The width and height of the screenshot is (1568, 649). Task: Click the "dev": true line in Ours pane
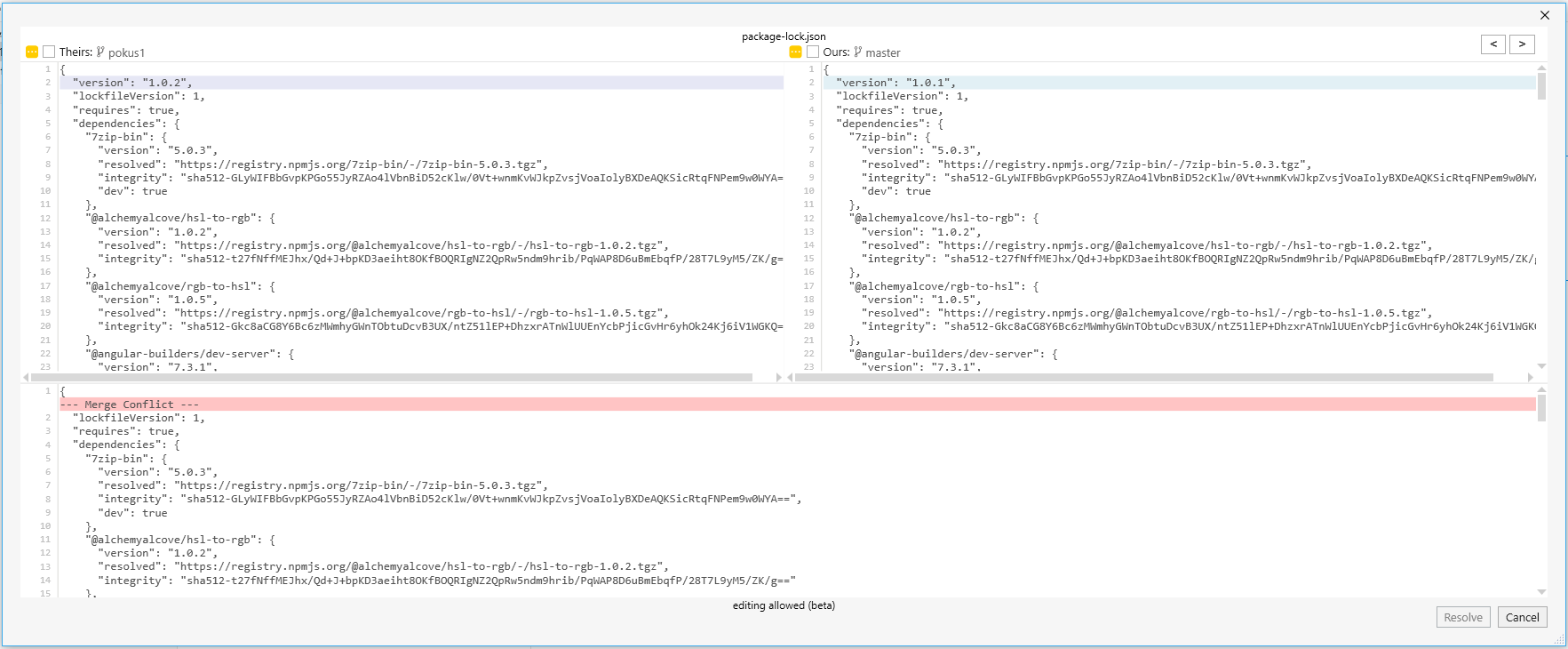point(896,191)
